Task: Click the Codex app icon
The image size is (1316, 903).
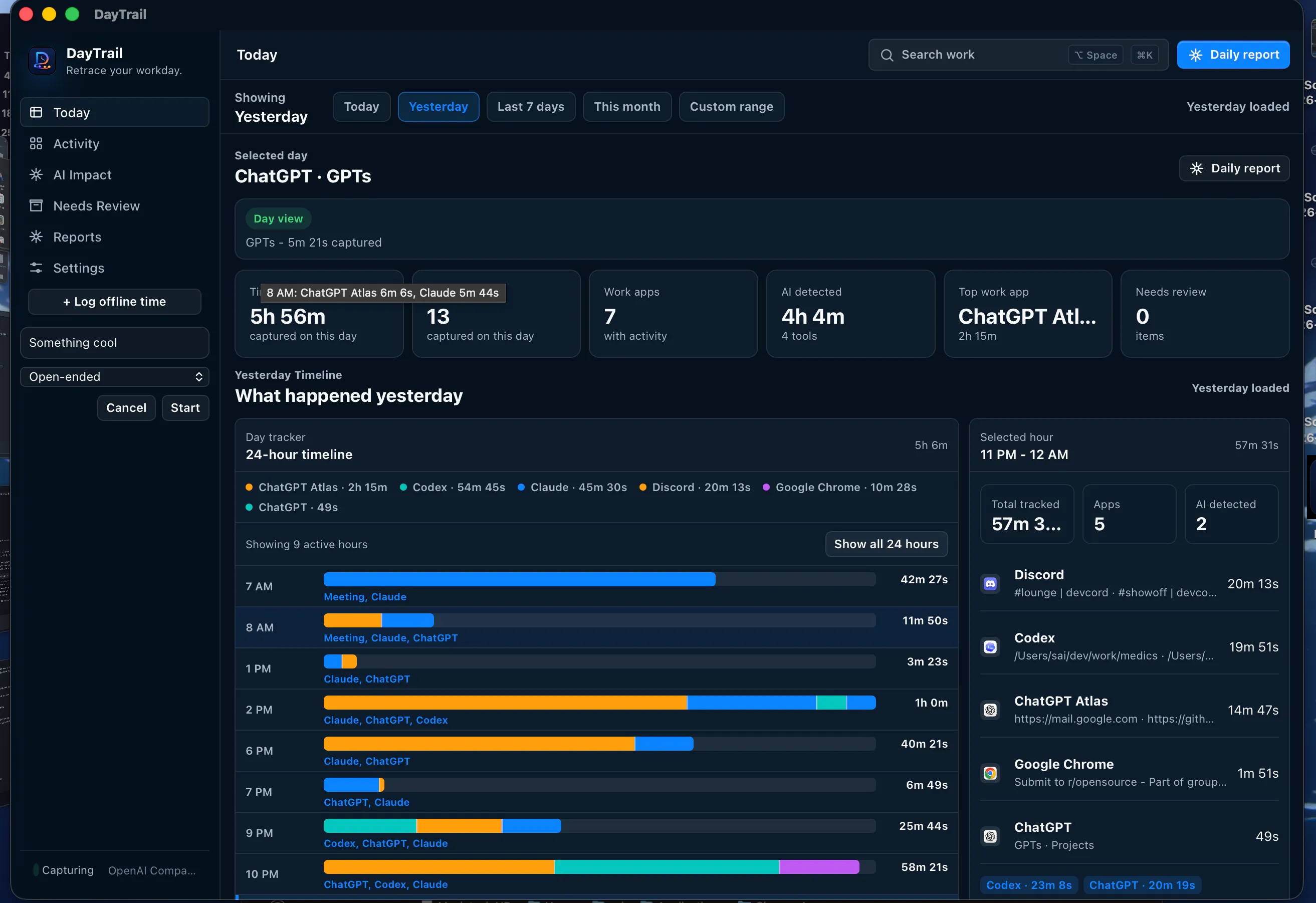Action: (990, 647)
